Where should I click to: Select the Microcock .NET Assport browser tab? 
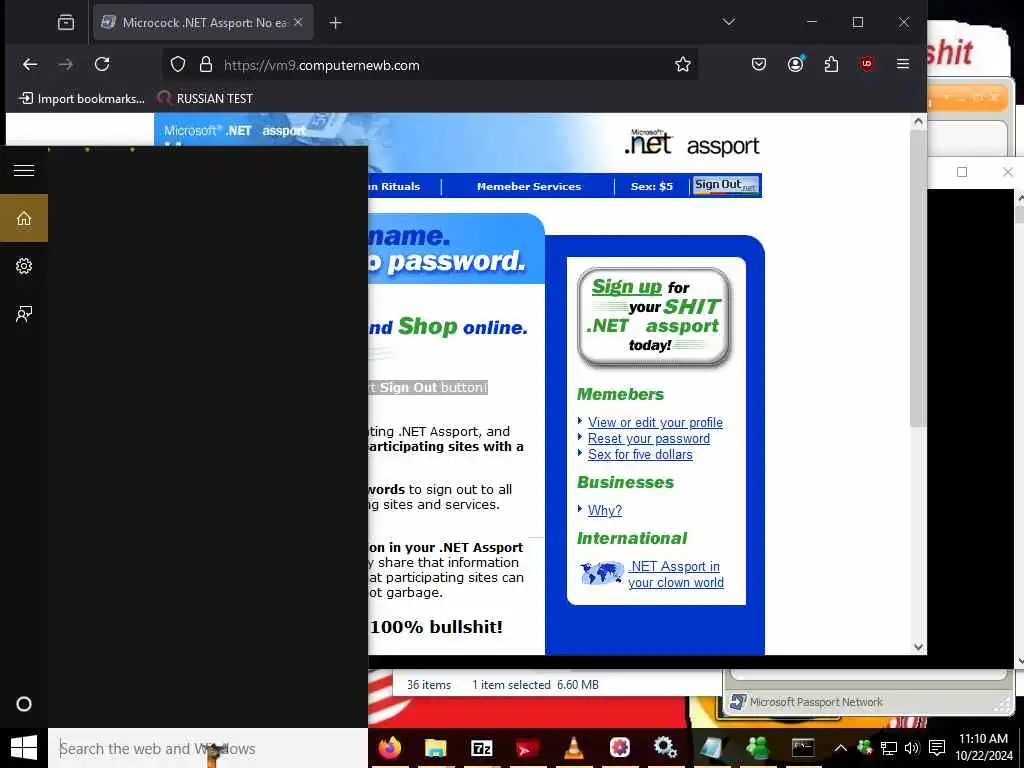point(203,23)
